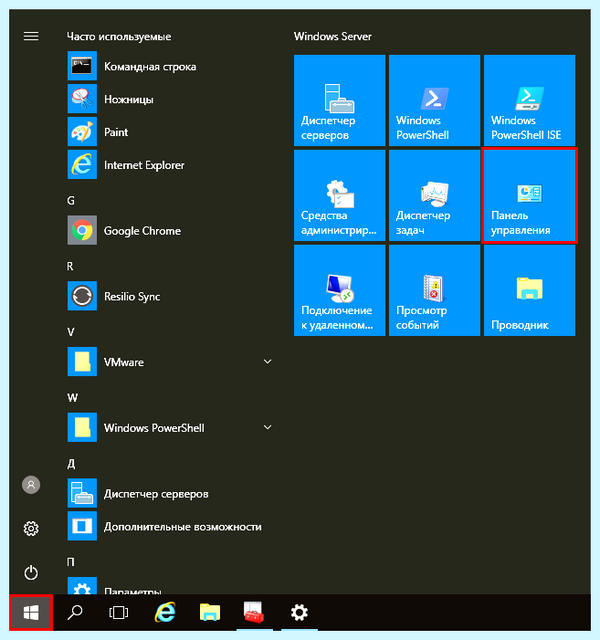Viewport: 600px width, 640px height.
Task: Launch Internet Explorer from taskbar
Action: tap(165, 613)
